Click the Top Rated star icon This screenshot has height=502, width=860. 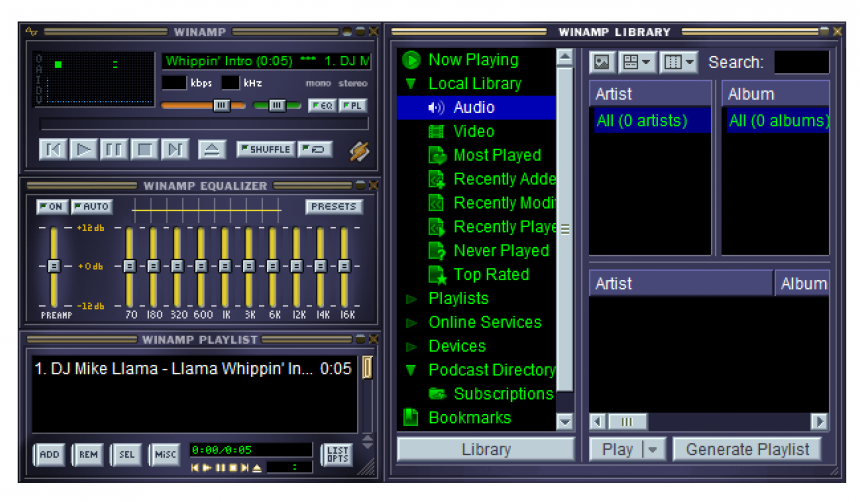pos(437,275)
